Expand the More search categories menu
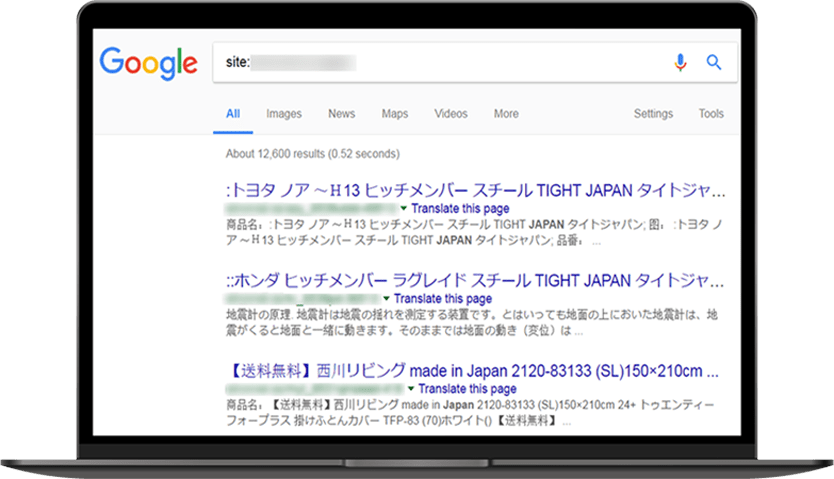 click(x=506, y=114)
